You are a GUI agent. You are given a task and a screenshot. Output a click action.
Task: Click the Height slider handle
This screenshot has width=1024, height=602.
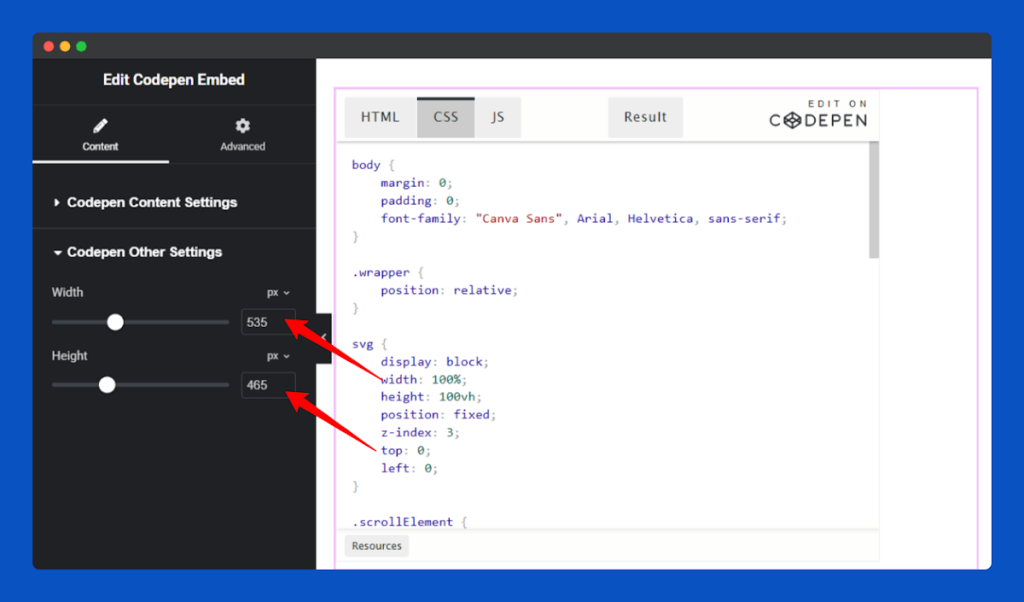[x=107, y=384]
